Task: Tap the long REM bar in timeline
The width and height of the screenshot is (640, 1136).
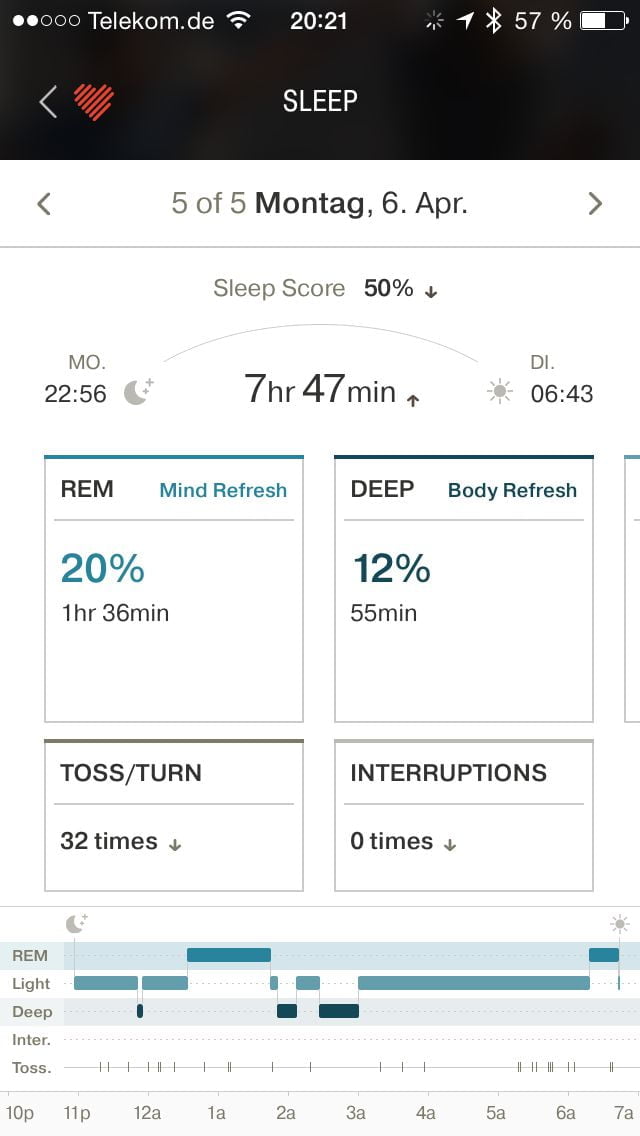Action: pos(228,955)
